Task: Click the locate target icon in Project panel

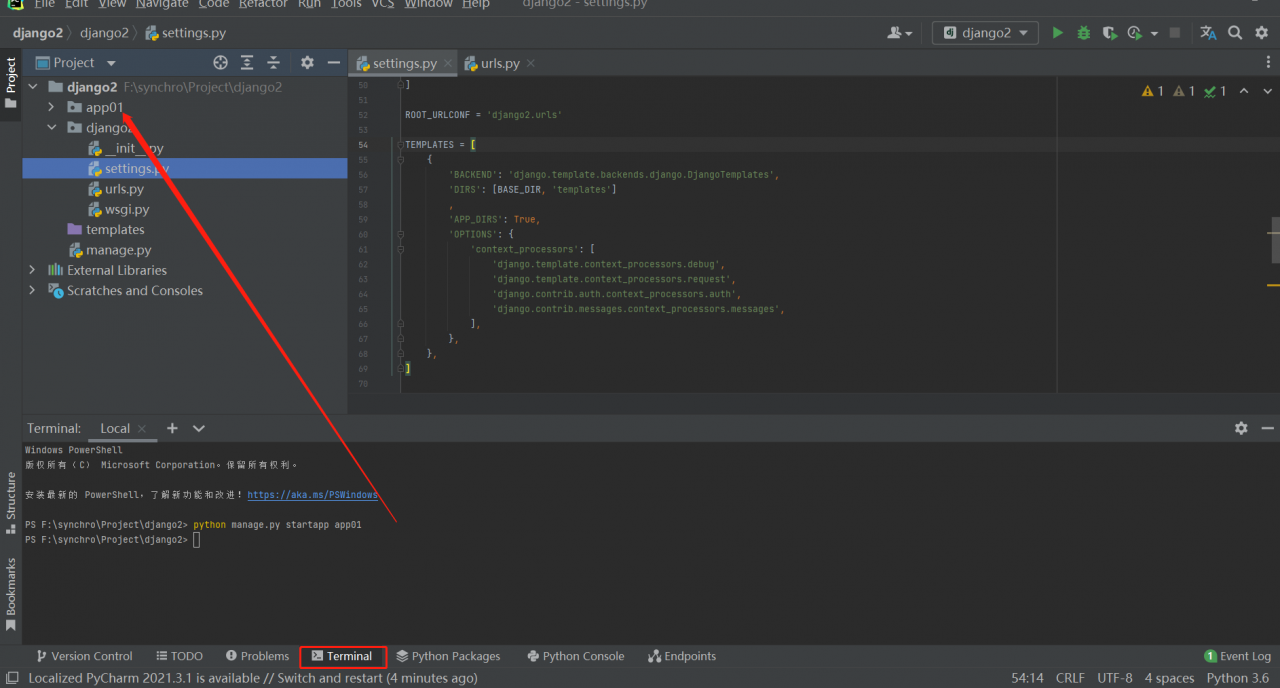Action: pyautogui.click(x=220, y=63)
